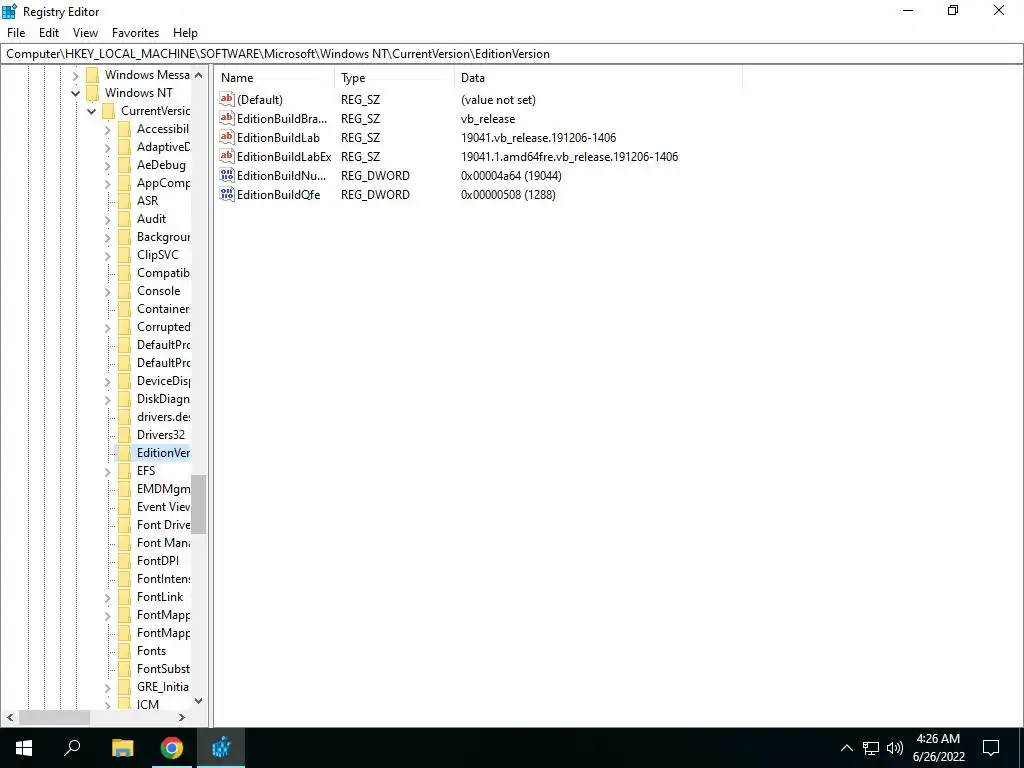Click the vb_release data value
Viewport: 1024px width, 768px height.
(x=488, y=119)
